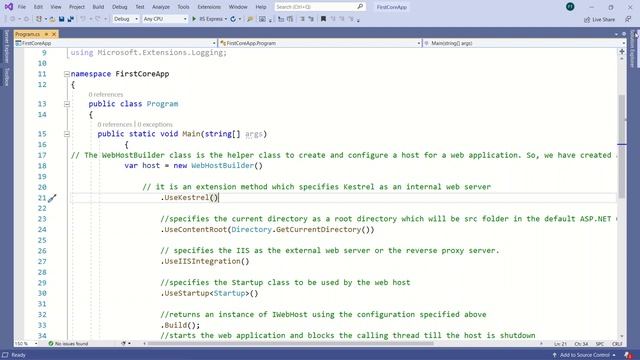The image size is (640, 360).
Task: Toggle a bookmark with the bookmark icon
Action: click(323, 19)
